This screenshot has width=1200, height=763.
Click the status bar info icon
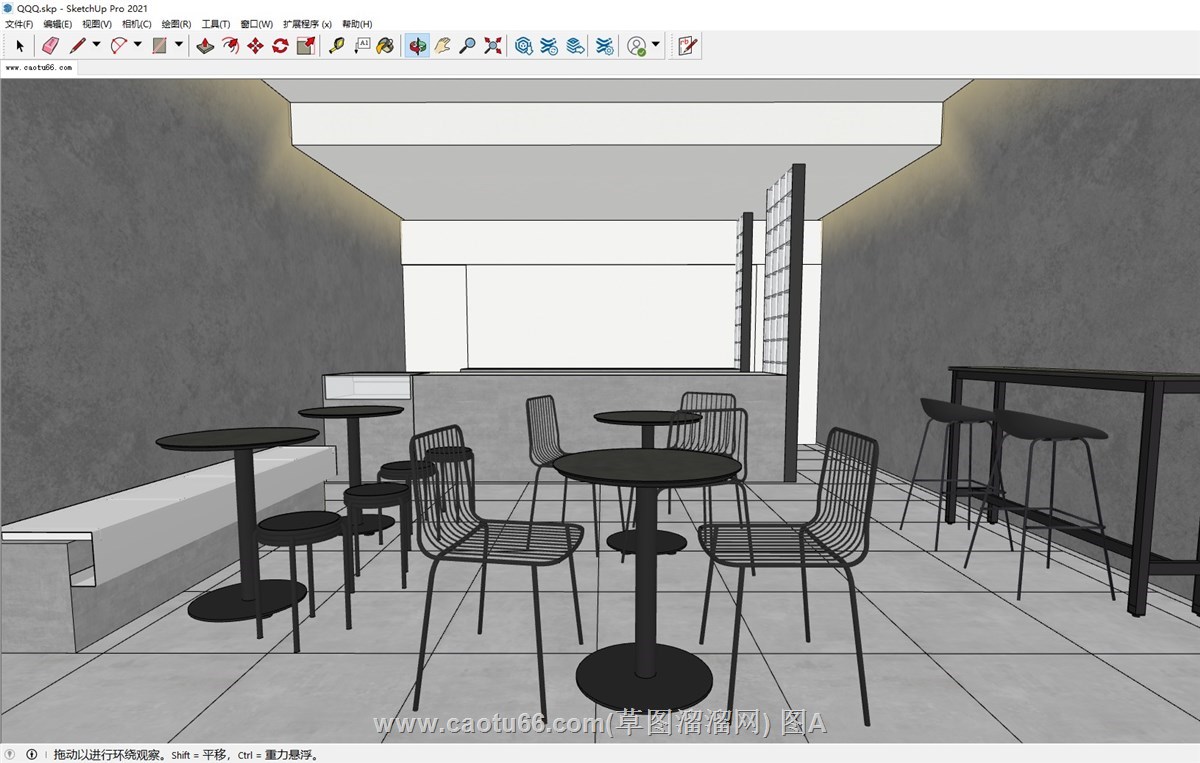click(32, 754)
